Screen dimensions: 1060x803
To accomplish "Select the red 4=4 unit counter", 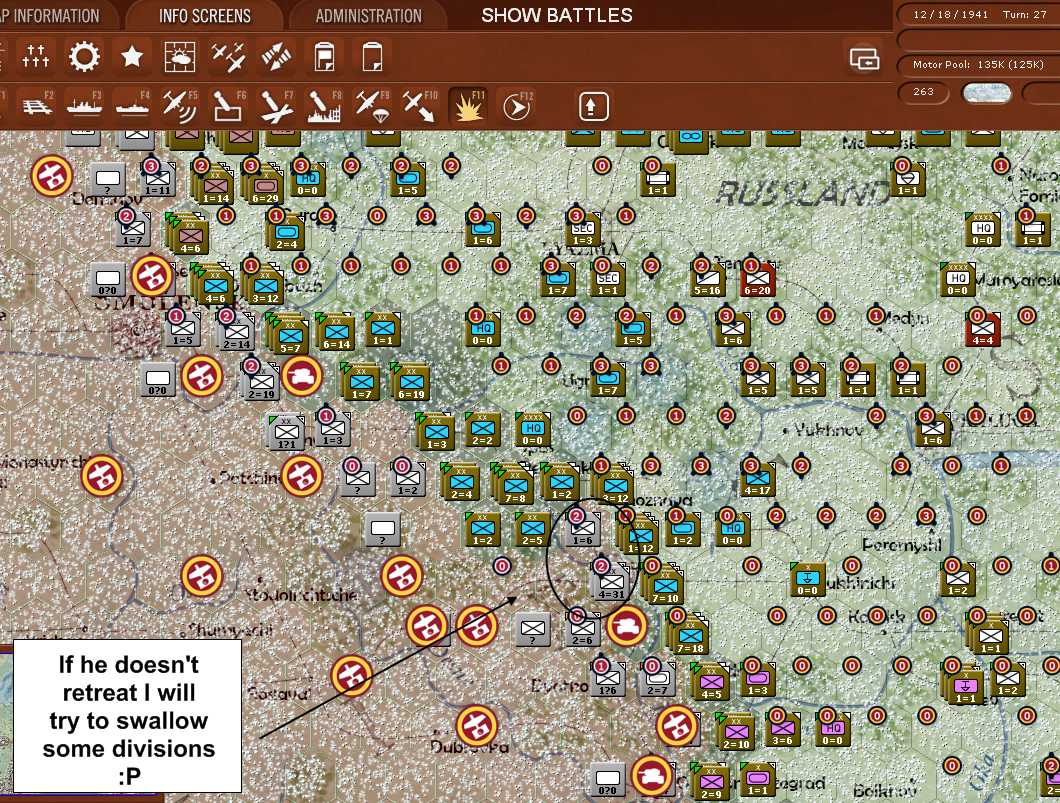I will click(x=983, y=331).
